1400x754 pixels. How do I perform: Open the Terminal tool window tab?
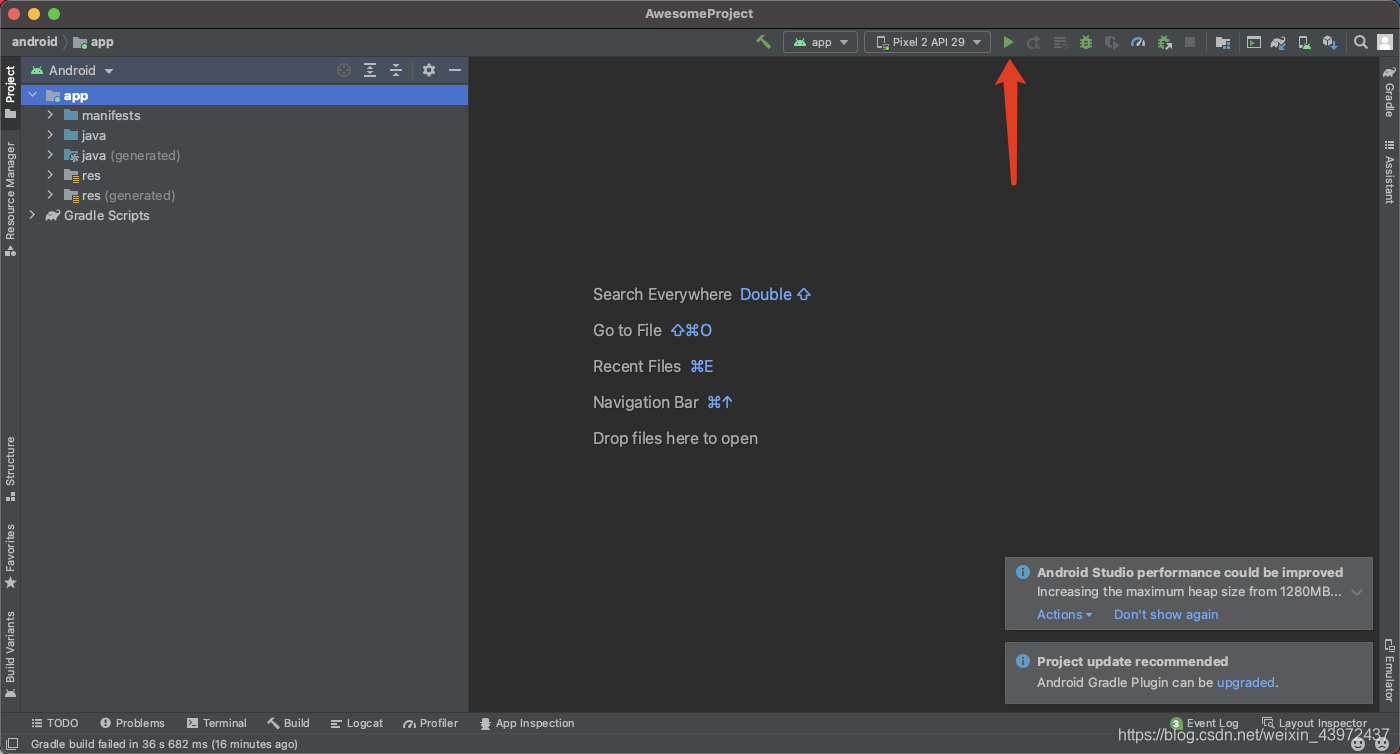tap(216, 723)
